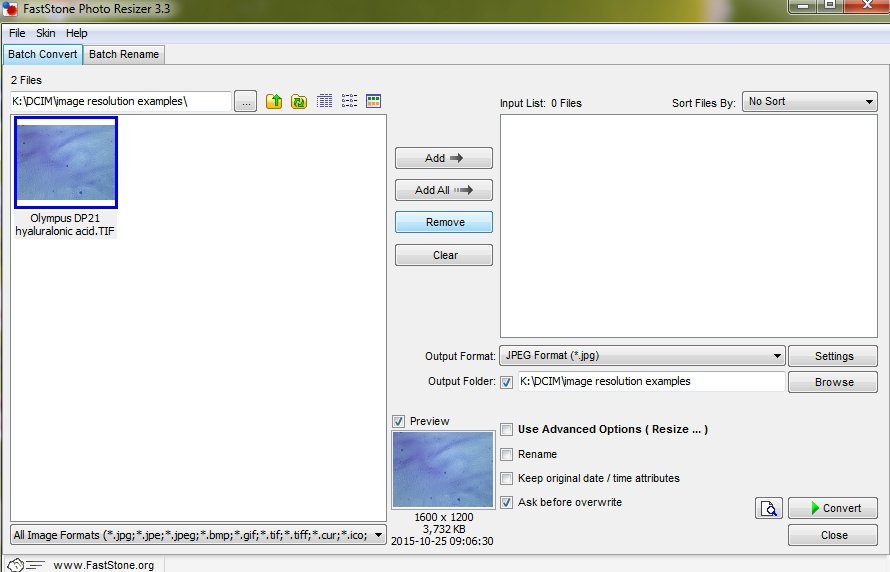Open conversion preview magnifier icon
The height and width of the screenshot is (572, 890).
(769, 508)
